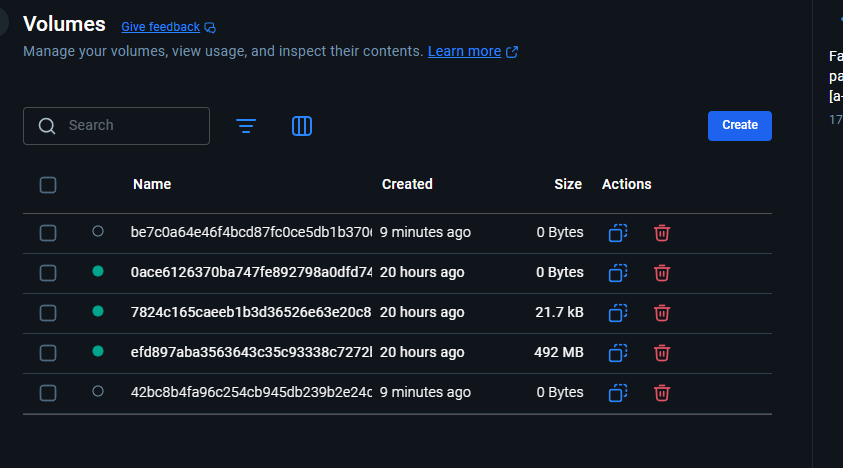Focus the Search volumes field
This screenshot has height=468, width=843.
pyautogui.click(x=116, y=126)
